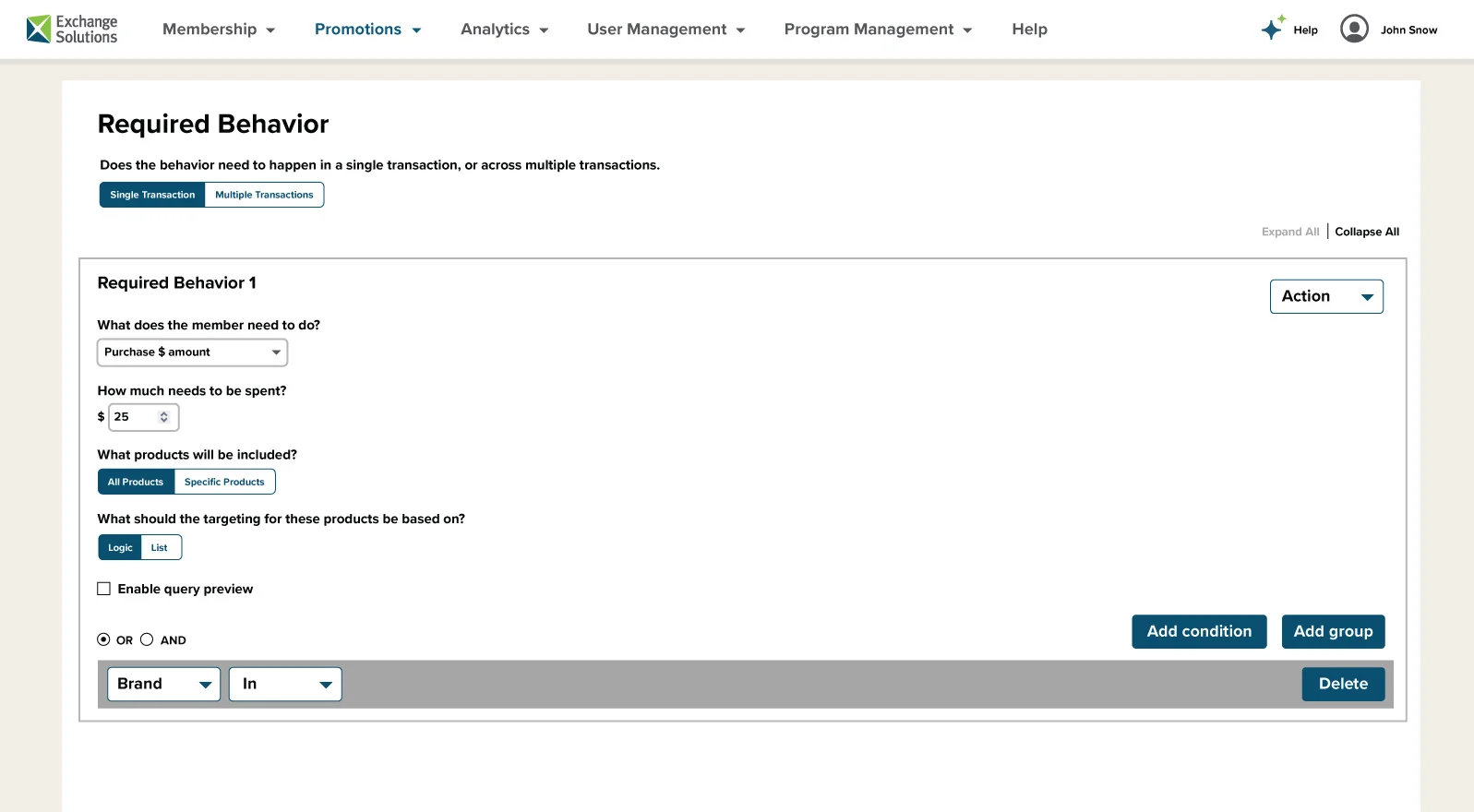Screen dimensions: 1474x812
Task: Open the In operator dropdown
Action: click(285, 684)
